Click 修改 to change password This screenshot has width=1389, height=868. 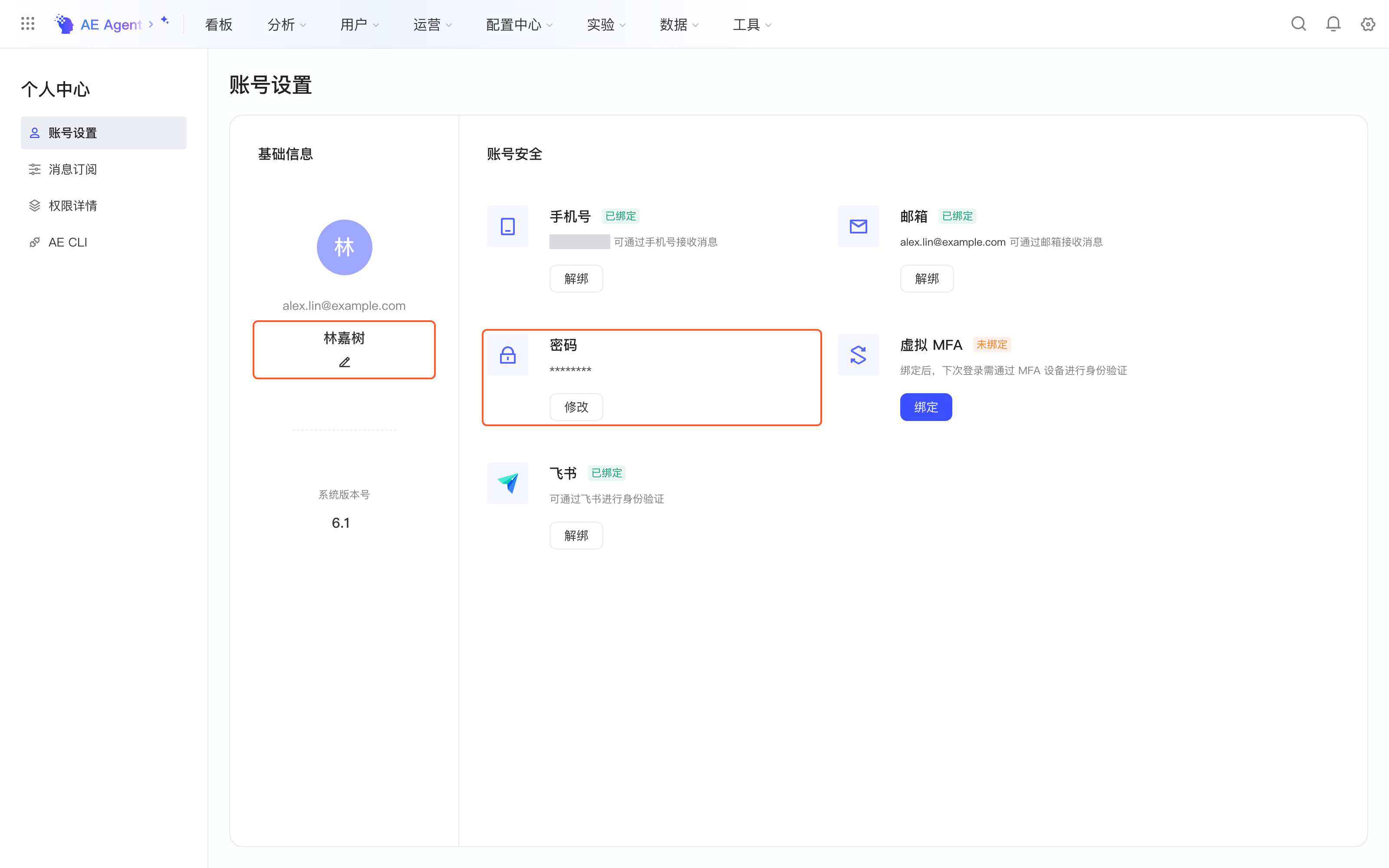pos(576,407)
